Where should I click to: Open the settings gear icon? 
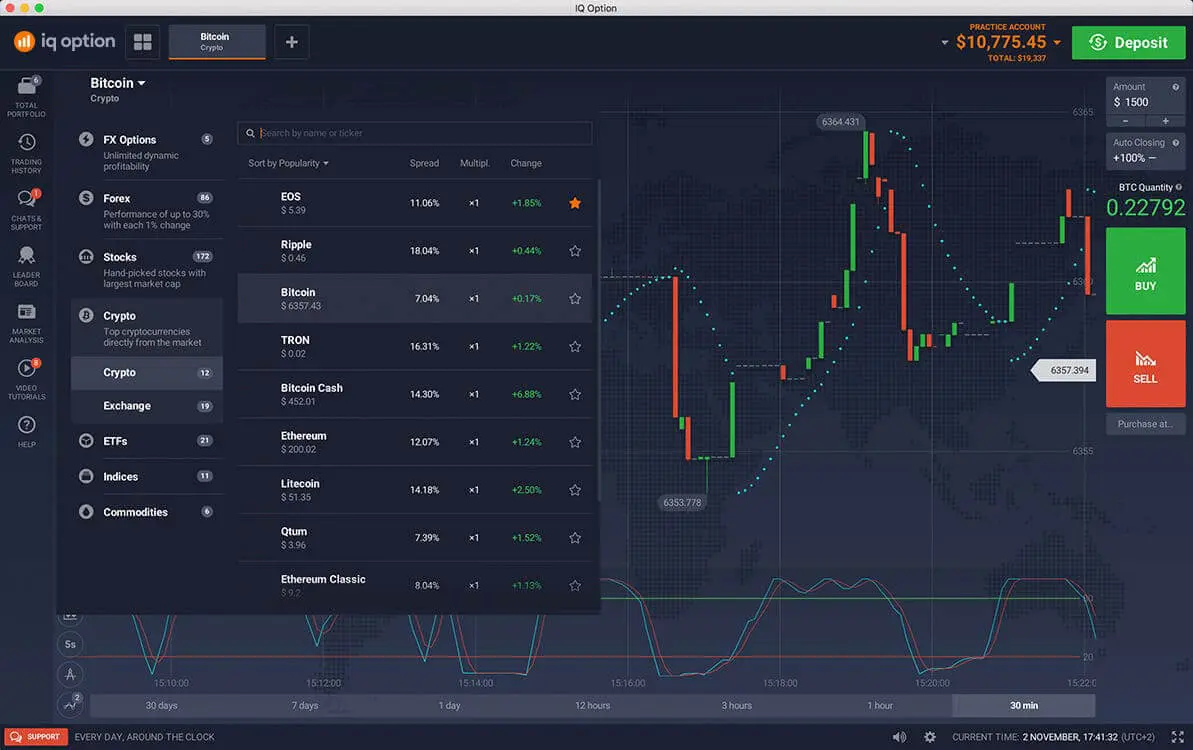pyautogui.click(x=930, y=736)
